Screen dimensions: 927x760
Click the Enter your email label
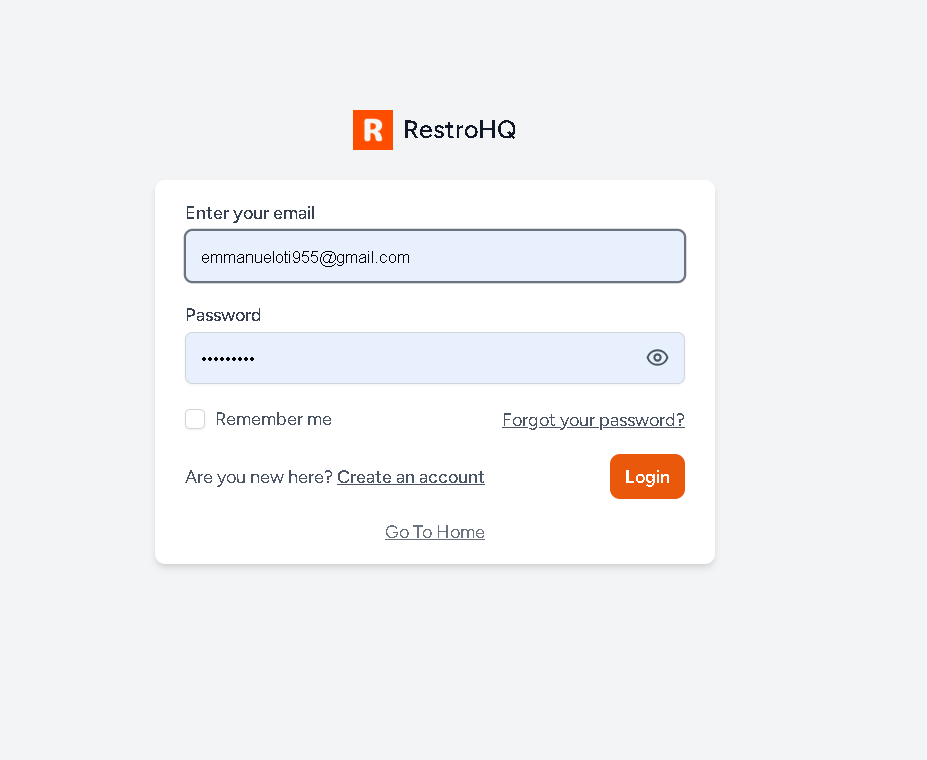click(250, 213)
